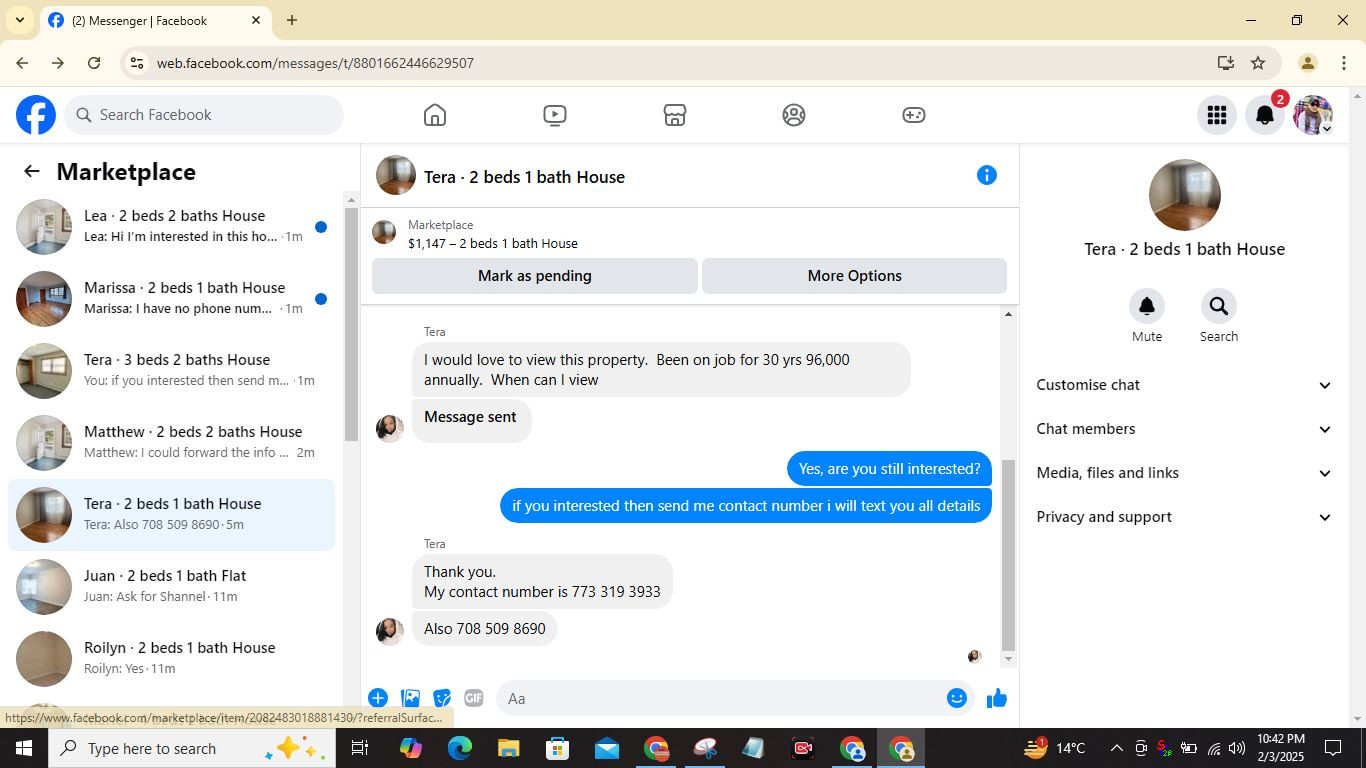Click Tera's header listing photo in chat title

[x=396, y=176]
